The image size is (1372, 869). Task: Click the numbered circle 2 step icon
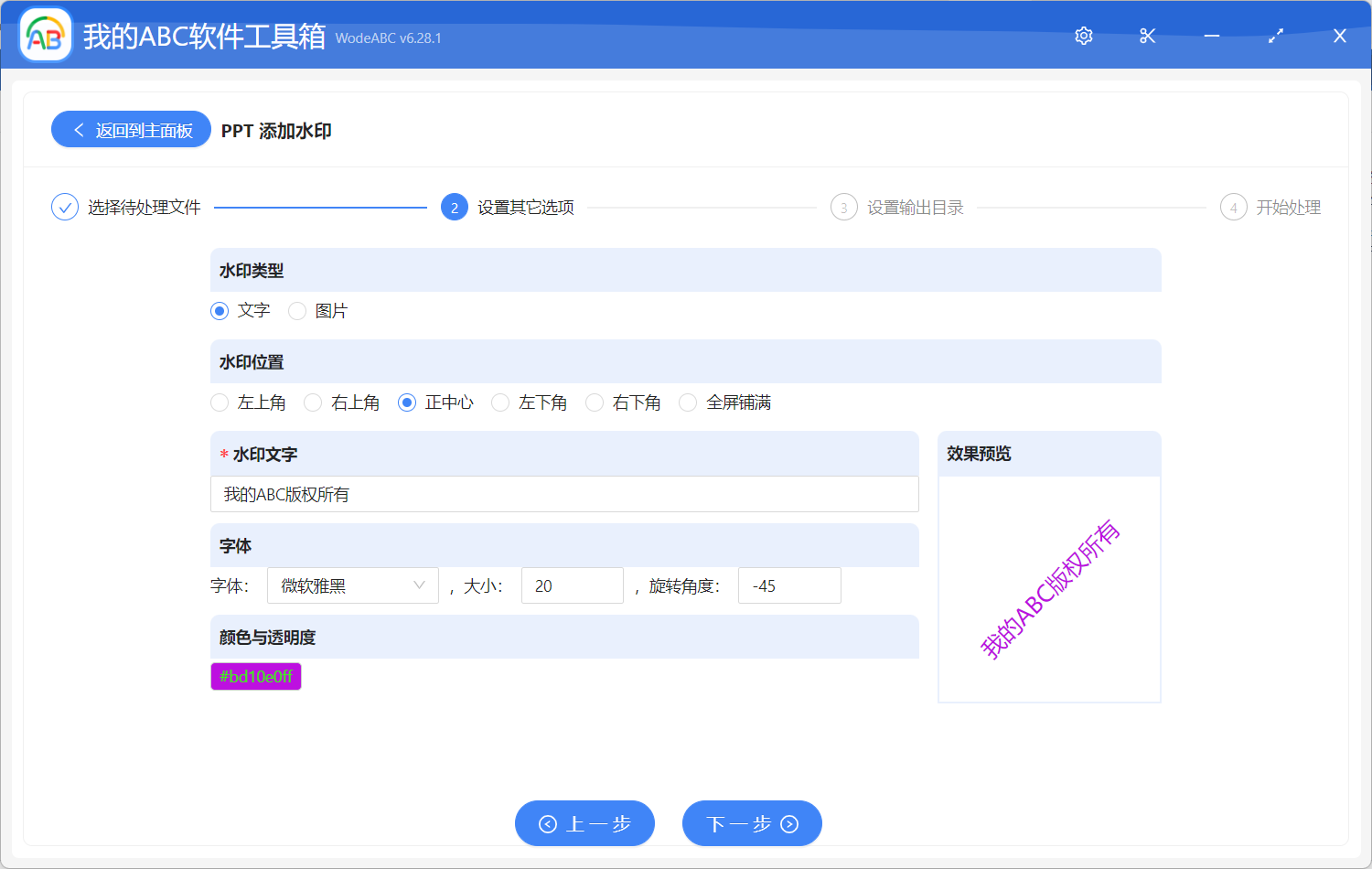pos(455,207)
